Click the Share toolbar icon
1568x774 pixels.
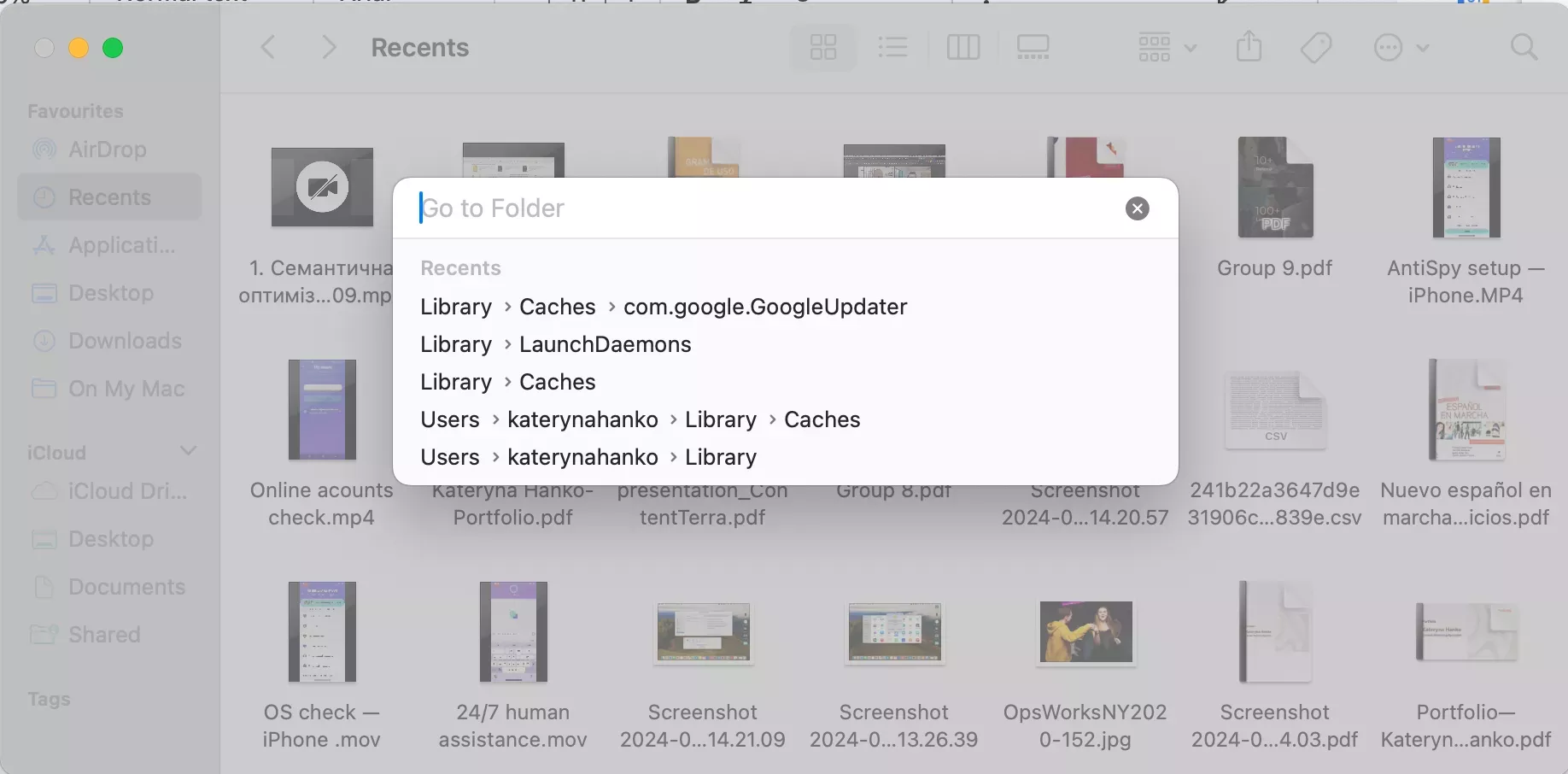1249,47
